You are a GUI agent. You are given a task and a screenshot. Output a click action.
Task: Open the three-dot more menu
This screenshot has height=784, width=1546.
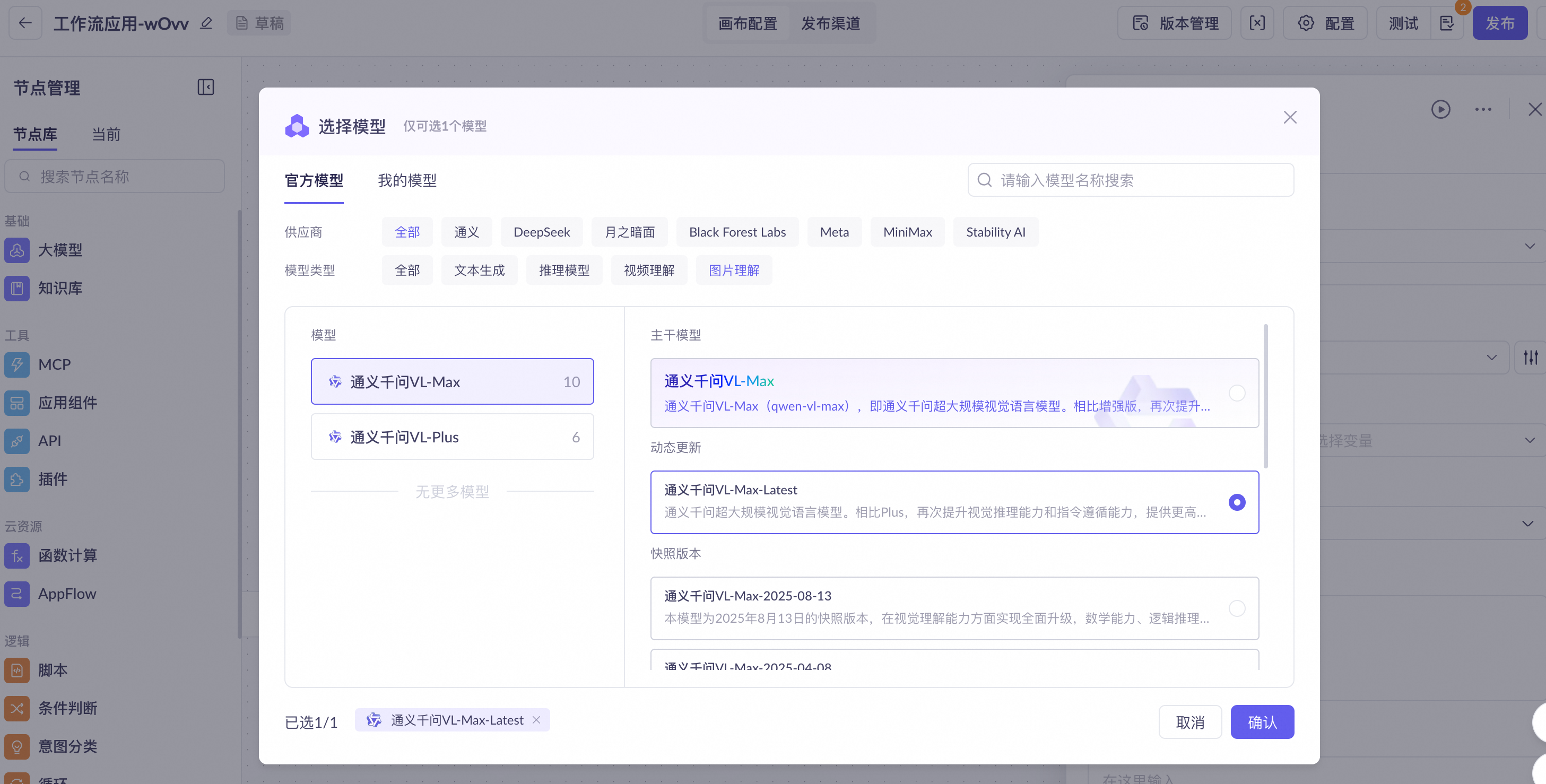tap(1483, 109)
